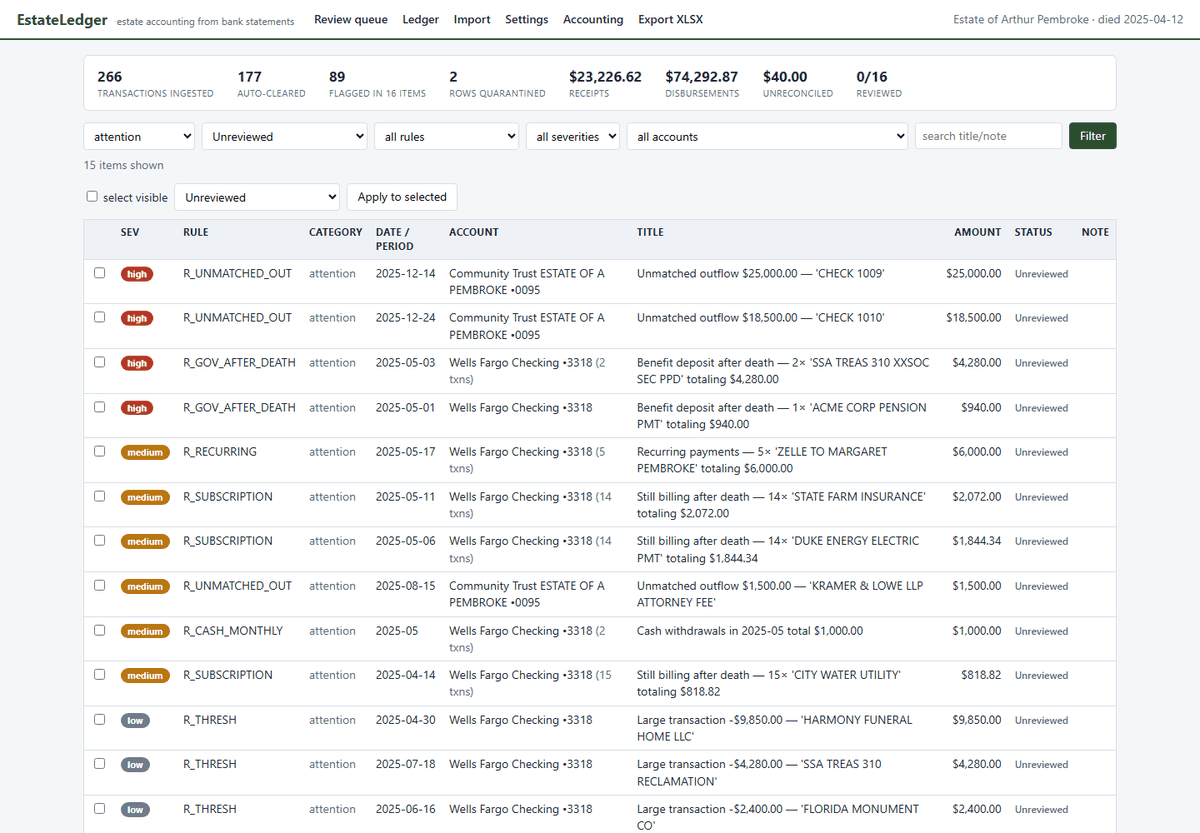Click the $6,000.00 amount cell
Viewport: 1200px width, 833px height.
[976, 452]
